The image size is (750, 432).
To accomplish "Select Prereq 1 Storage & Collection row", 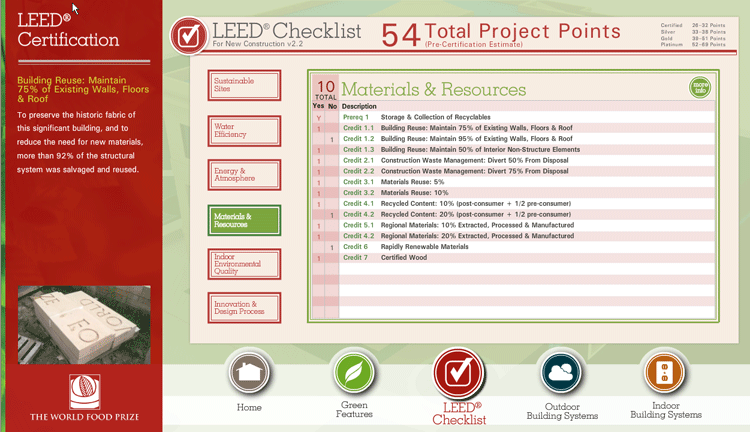I will 513,117.
